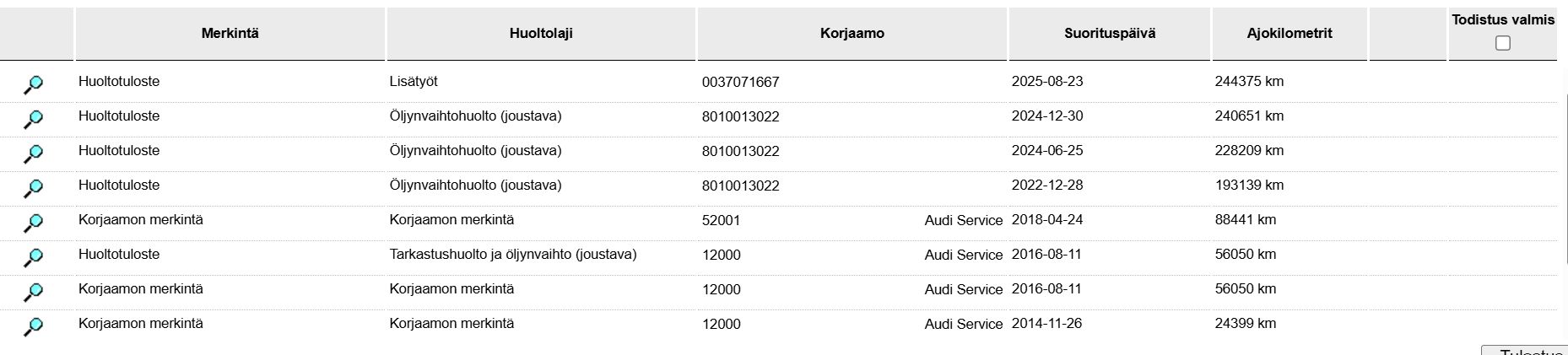Open magnifier for Tarkastushuolto ja öljynvaihto row
The height and width of the screenshot is (355, 1568).
pos(33,257)
